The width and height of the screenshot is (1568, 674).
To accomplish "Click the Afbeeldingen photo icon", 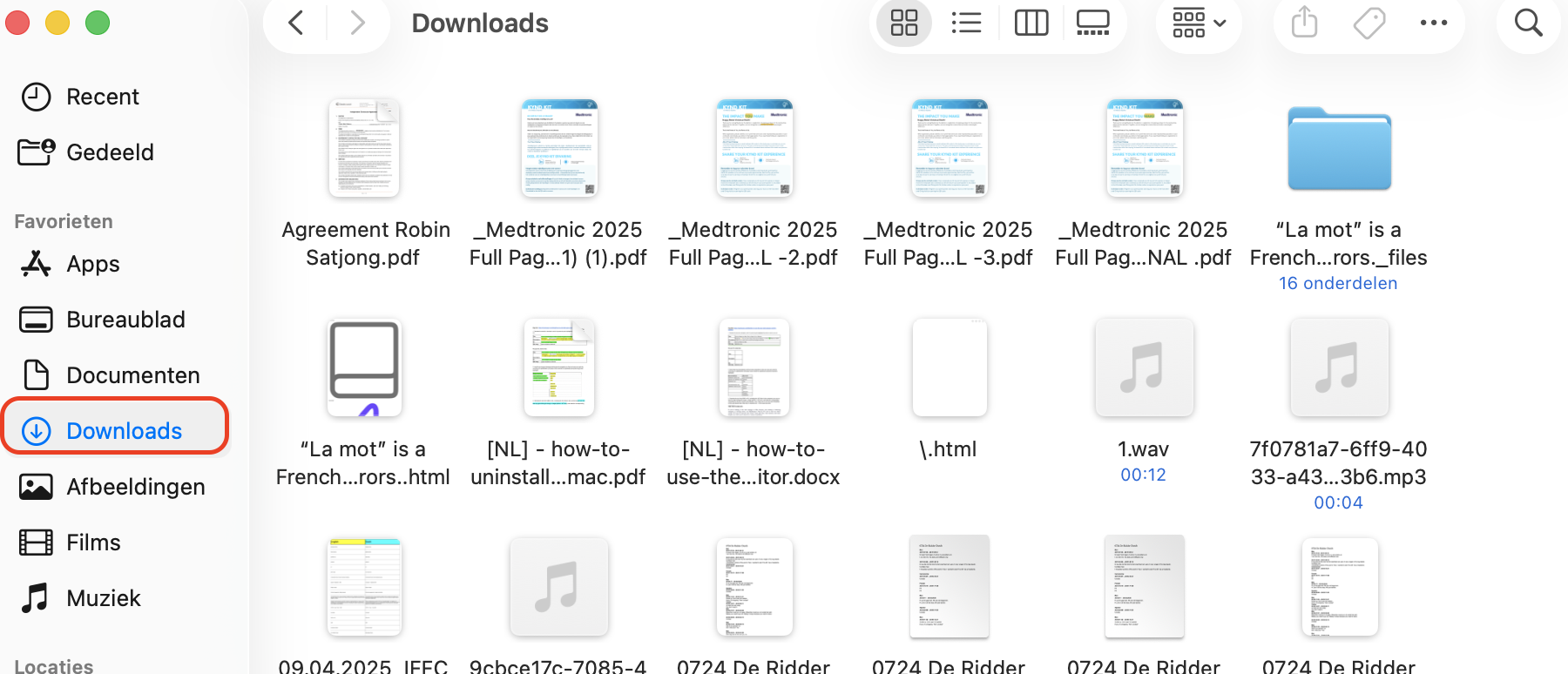I will [x=36, y=487].
